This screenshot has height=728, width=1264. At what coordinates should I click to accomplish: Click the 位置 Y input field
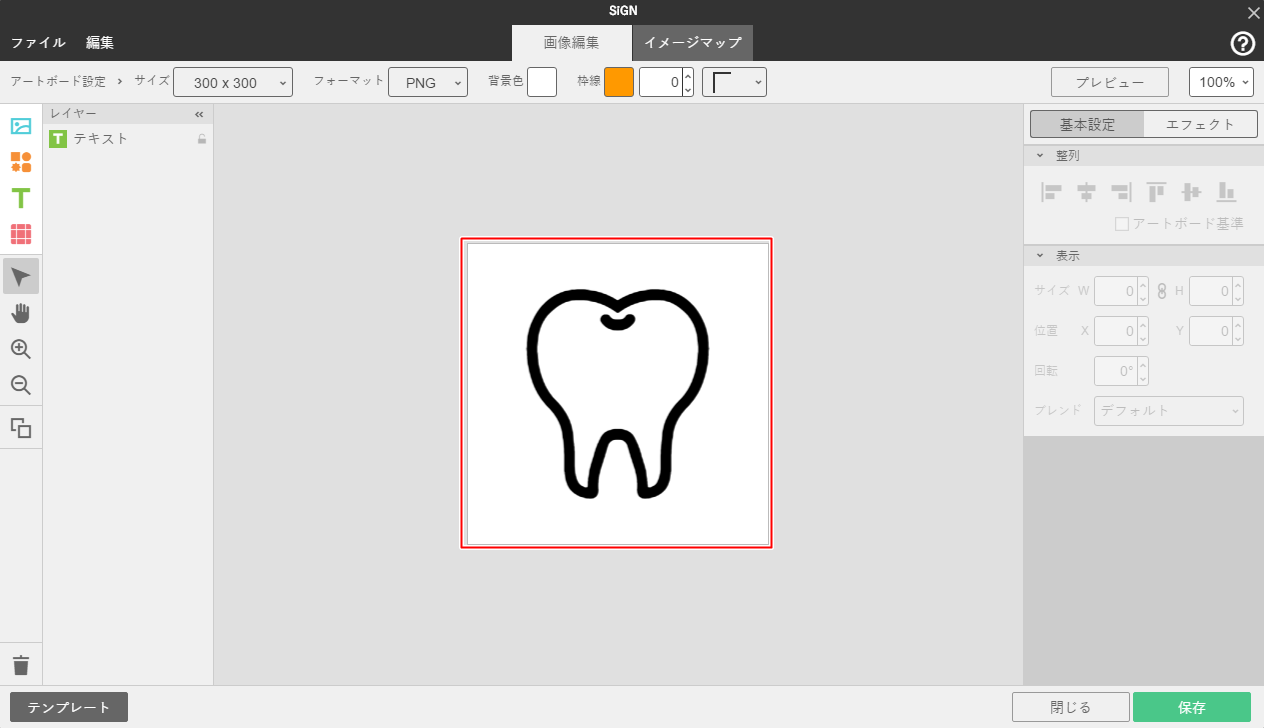point(1211,331)
